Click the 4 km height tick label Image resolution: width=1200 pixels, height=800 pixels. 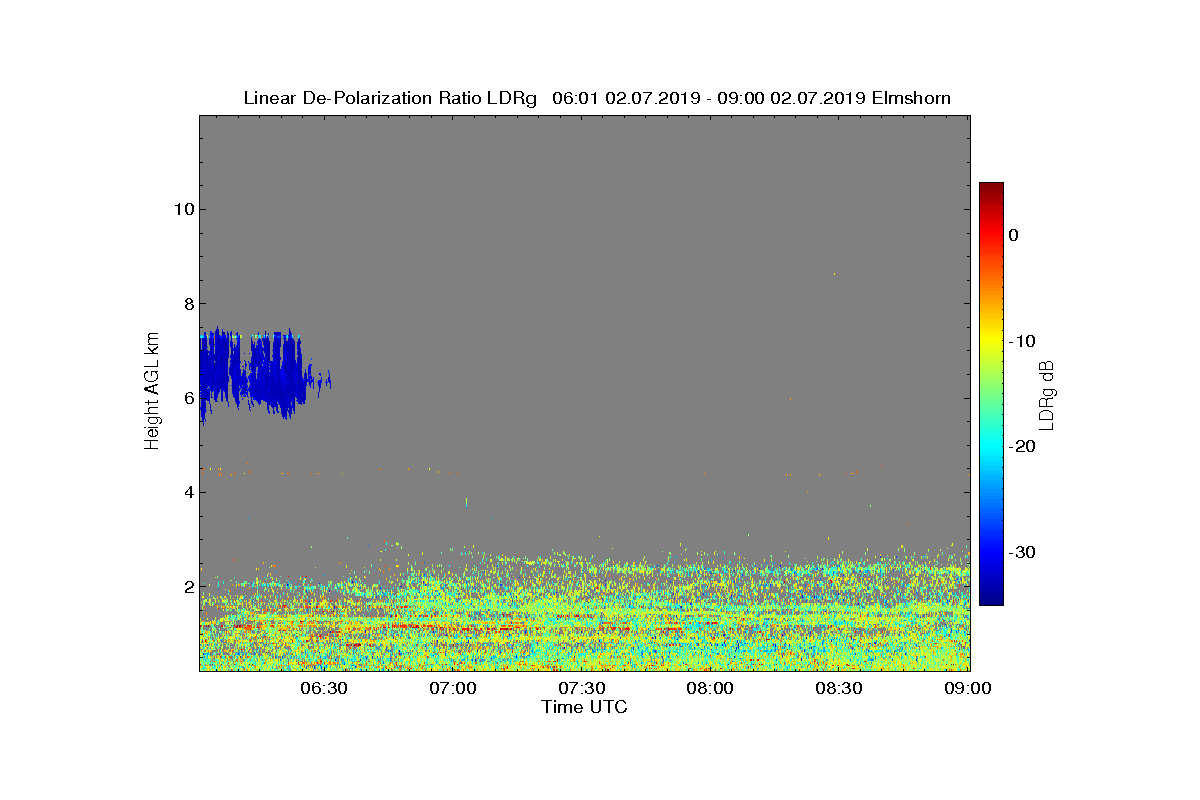coord(187,492)
